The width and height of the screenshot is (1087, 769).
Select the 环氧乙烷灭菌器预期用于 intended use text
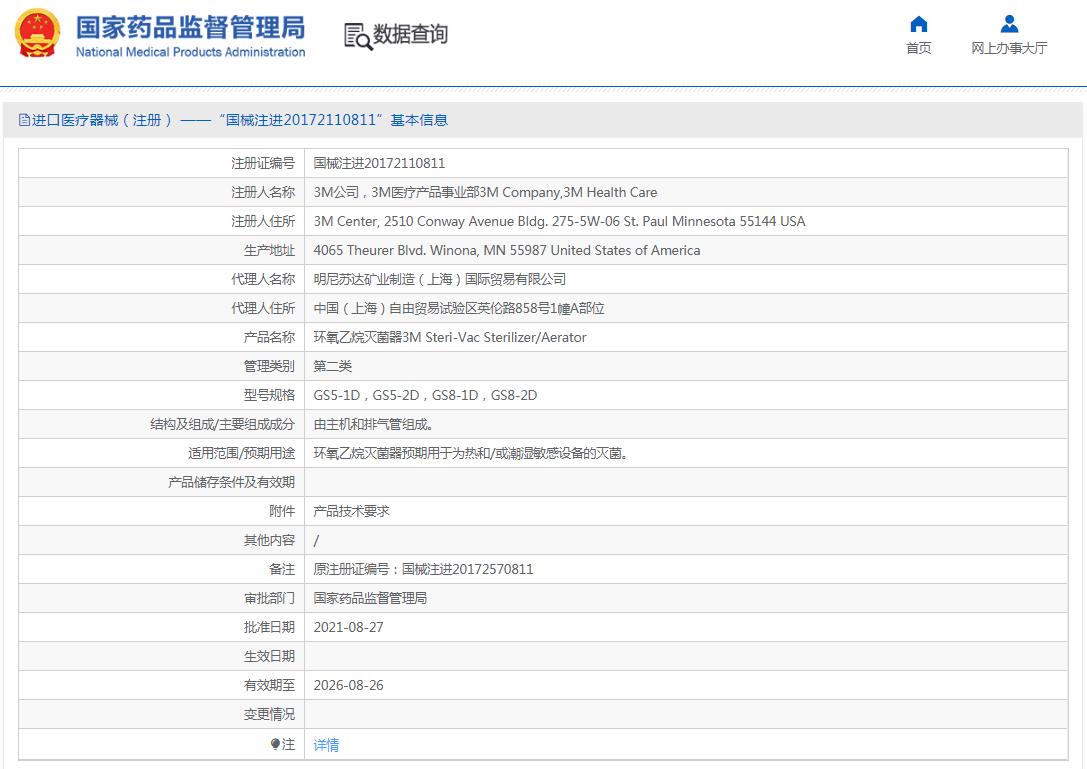(471, 453)
